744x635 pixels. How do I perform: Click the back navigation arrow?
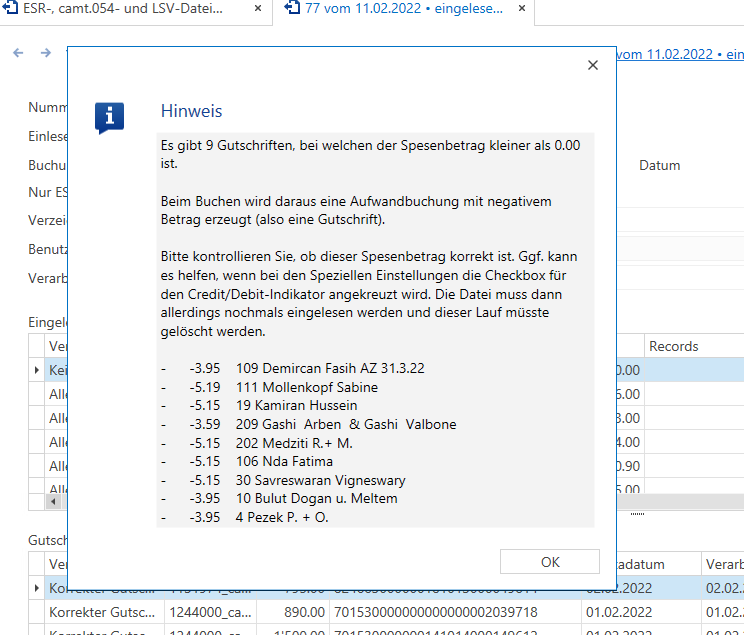(x=18, y=53)
